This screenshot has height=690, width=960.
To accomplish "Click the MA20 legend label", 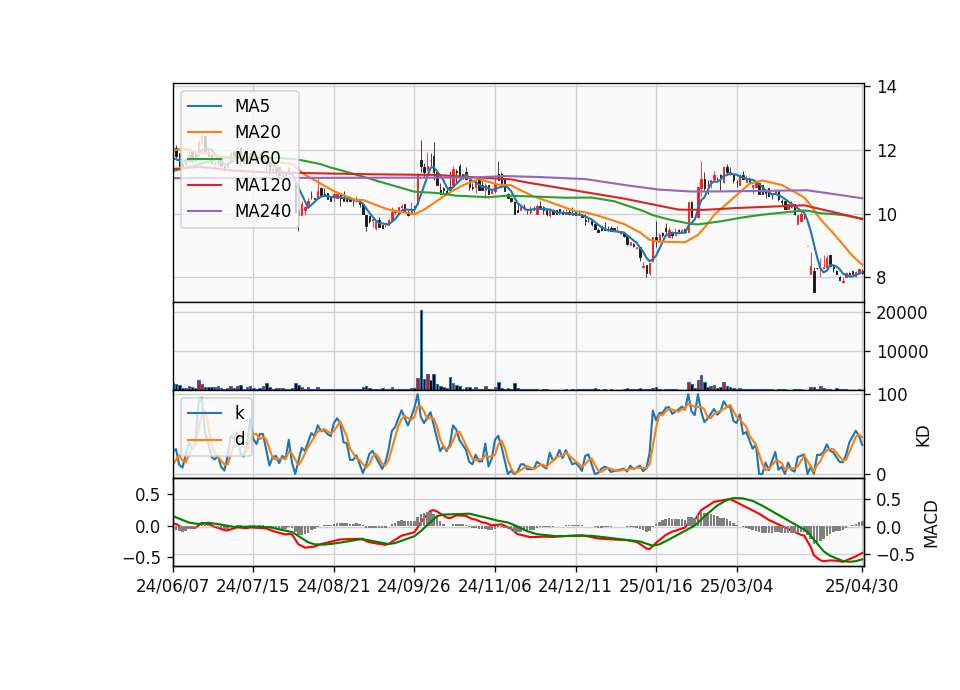I will pos(258,132).
